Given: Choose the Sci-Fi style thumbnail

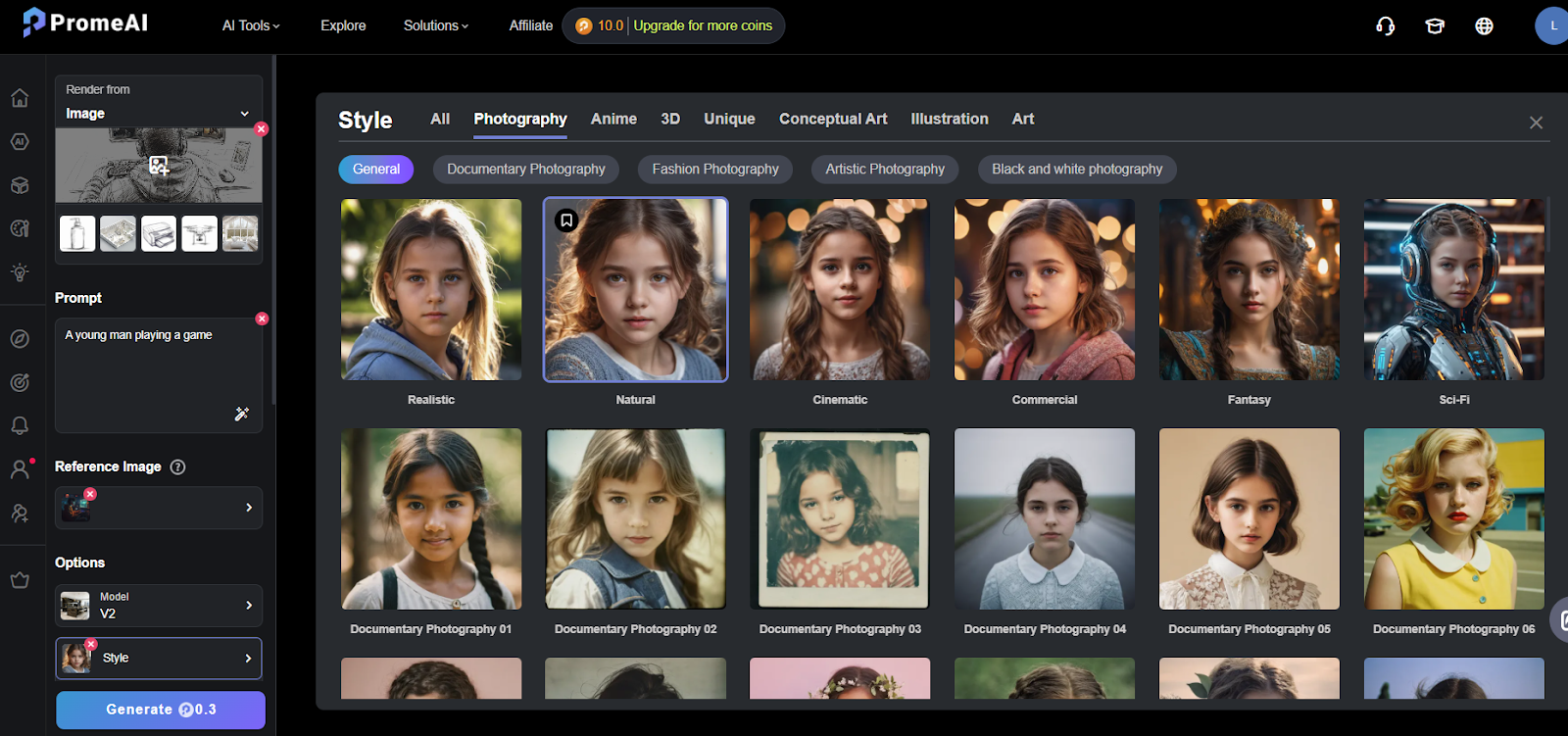Looking at the screenshot, I should coord(1454,290).
